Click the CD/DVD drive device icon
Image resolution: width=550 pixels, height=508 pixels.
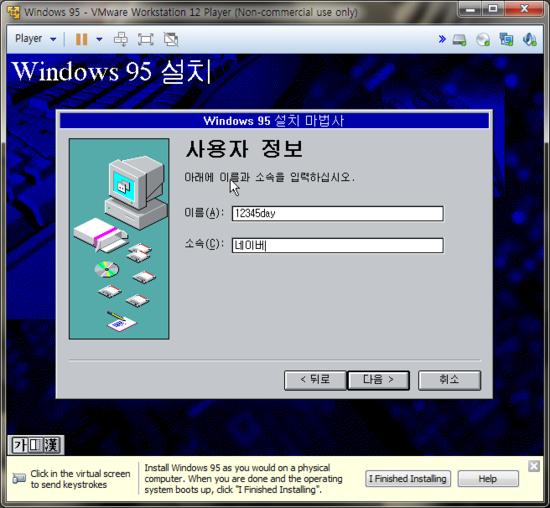[x=483, y=39]
